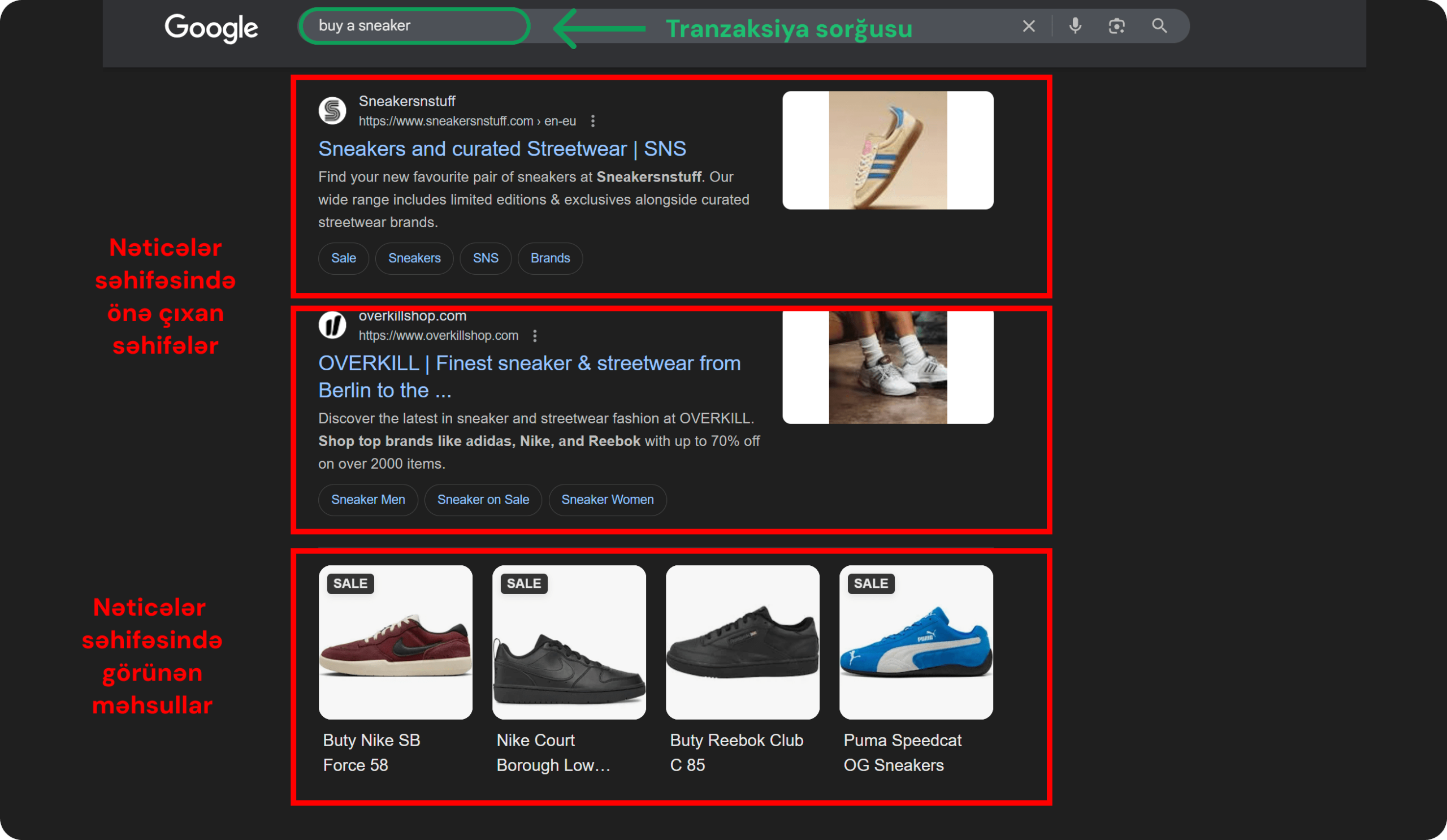Click the 'Nike Court Borough Low…' title

pos(553,753)
